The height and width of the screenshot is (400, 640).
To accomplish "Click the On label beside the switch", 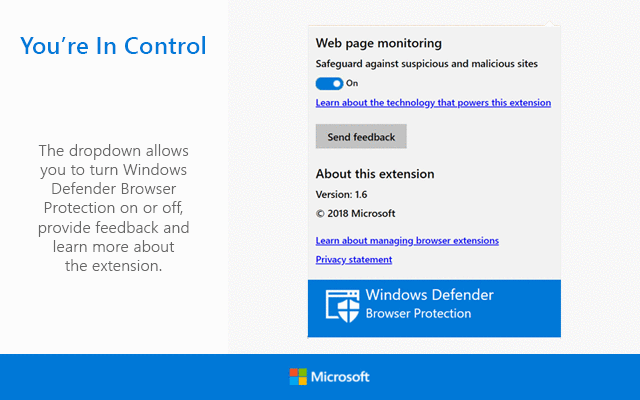I will [352, 84].
